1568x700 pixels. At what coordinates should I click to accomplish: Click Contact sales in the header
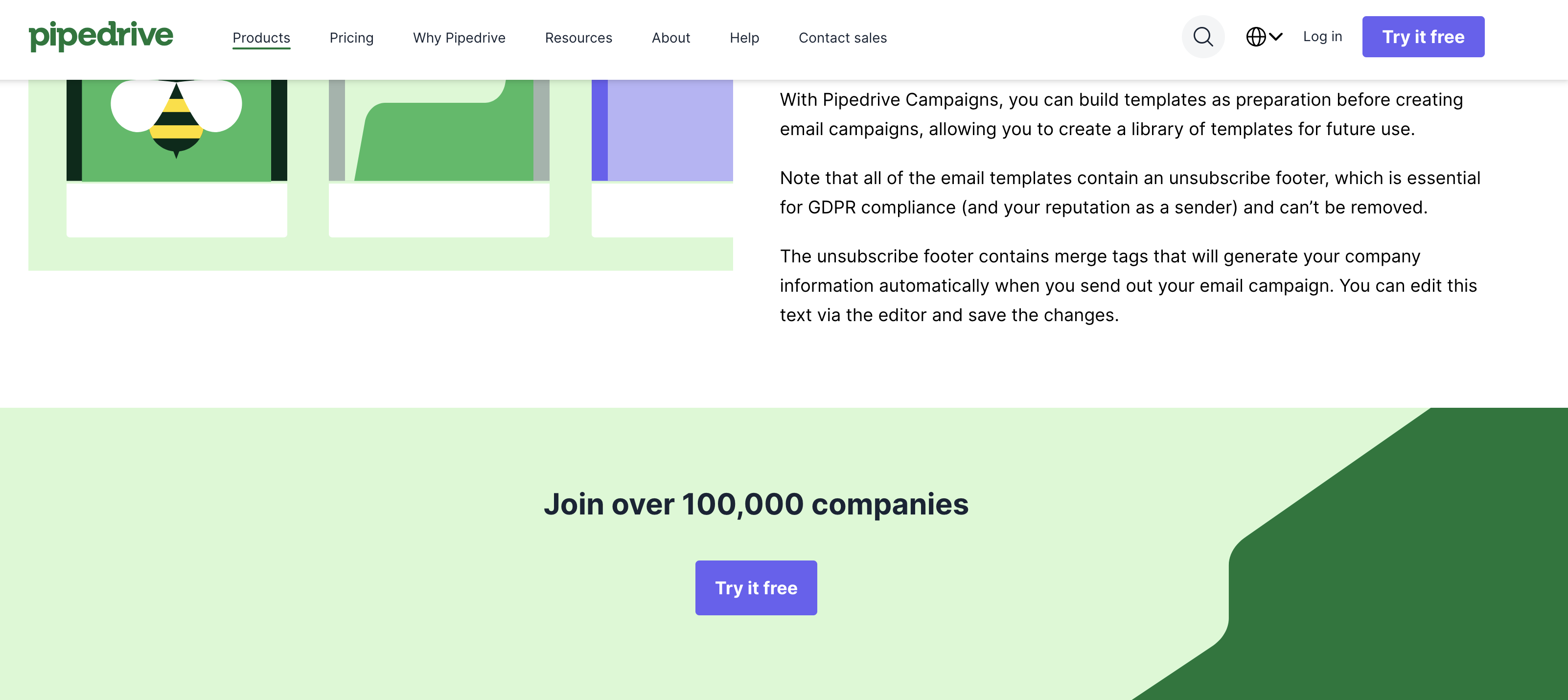point(842,38)
